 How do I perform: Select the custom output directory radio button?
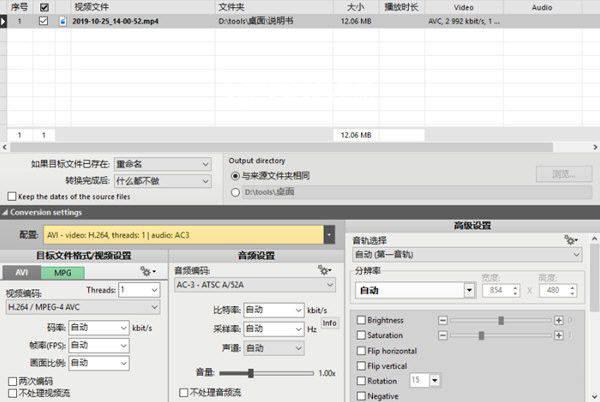coord(235,192)
